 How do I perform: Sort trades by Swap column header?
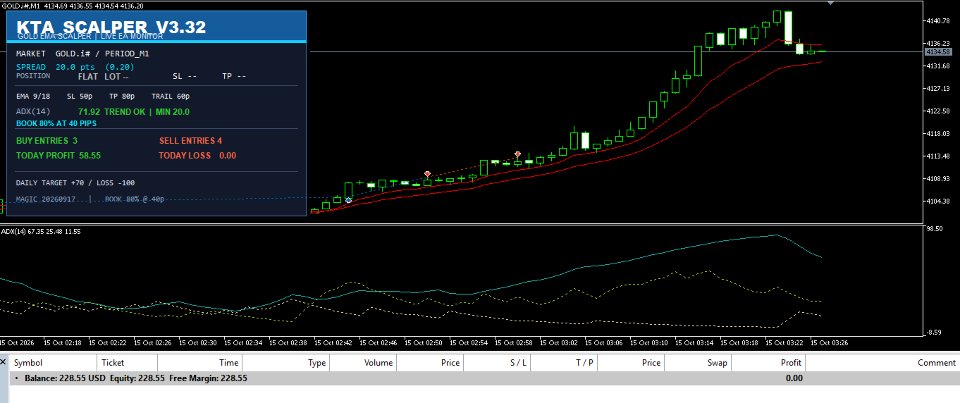(698, 363)
